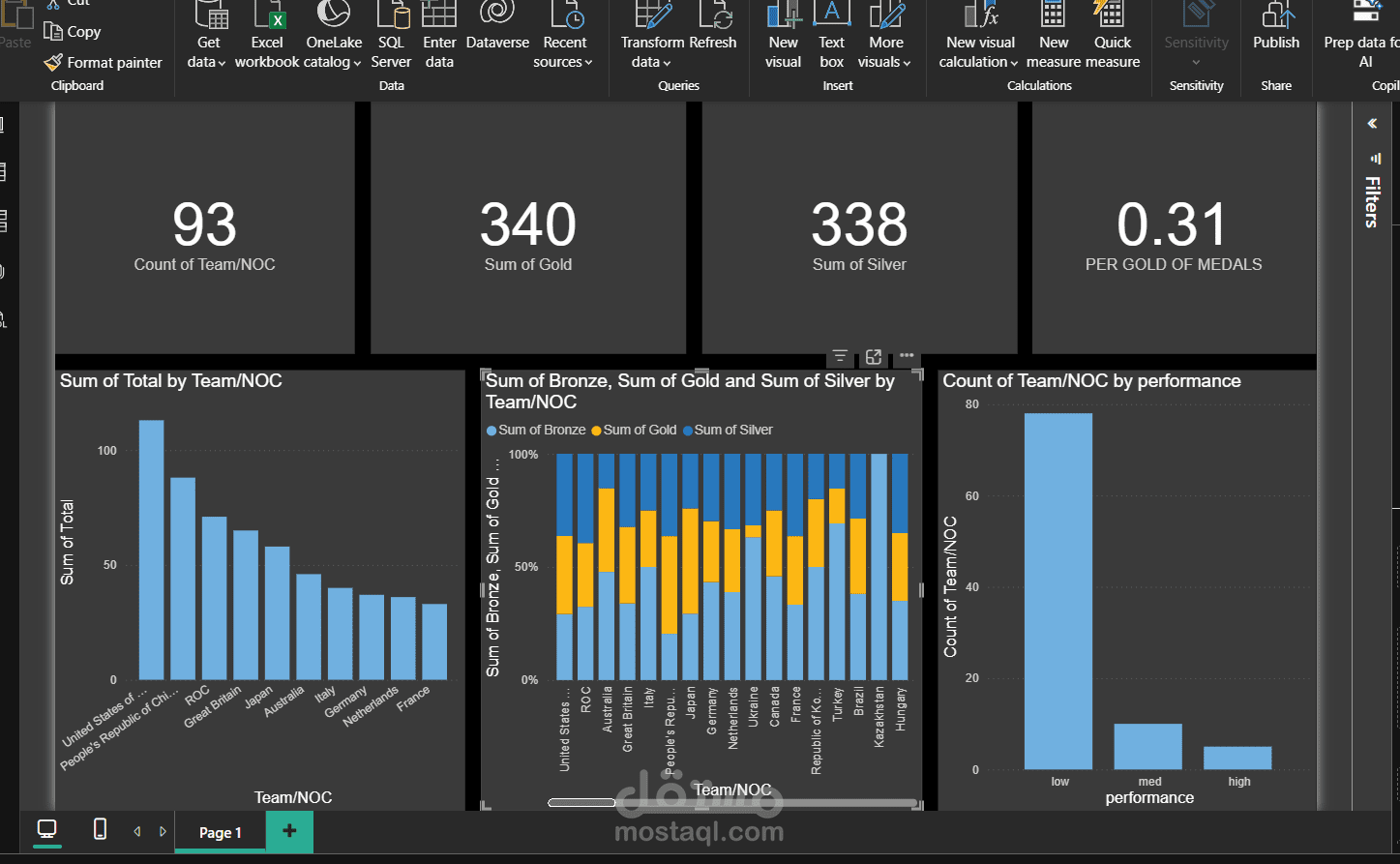Connect to SQL Server data source

(391, 35)
